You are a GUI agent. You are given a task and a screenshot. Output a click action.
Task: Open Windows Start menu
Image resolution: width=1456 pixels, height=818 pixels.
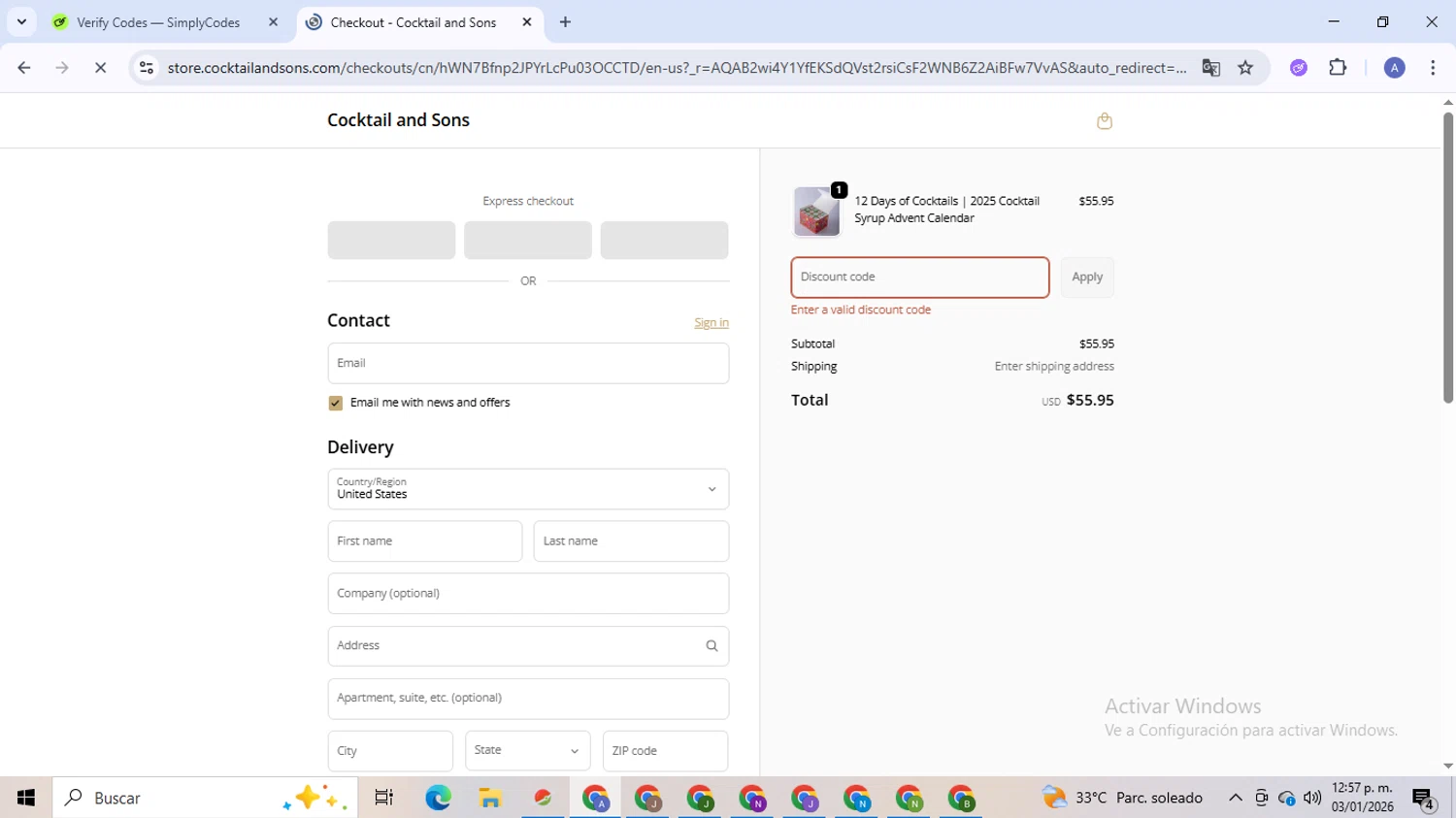tap(26, 798)
